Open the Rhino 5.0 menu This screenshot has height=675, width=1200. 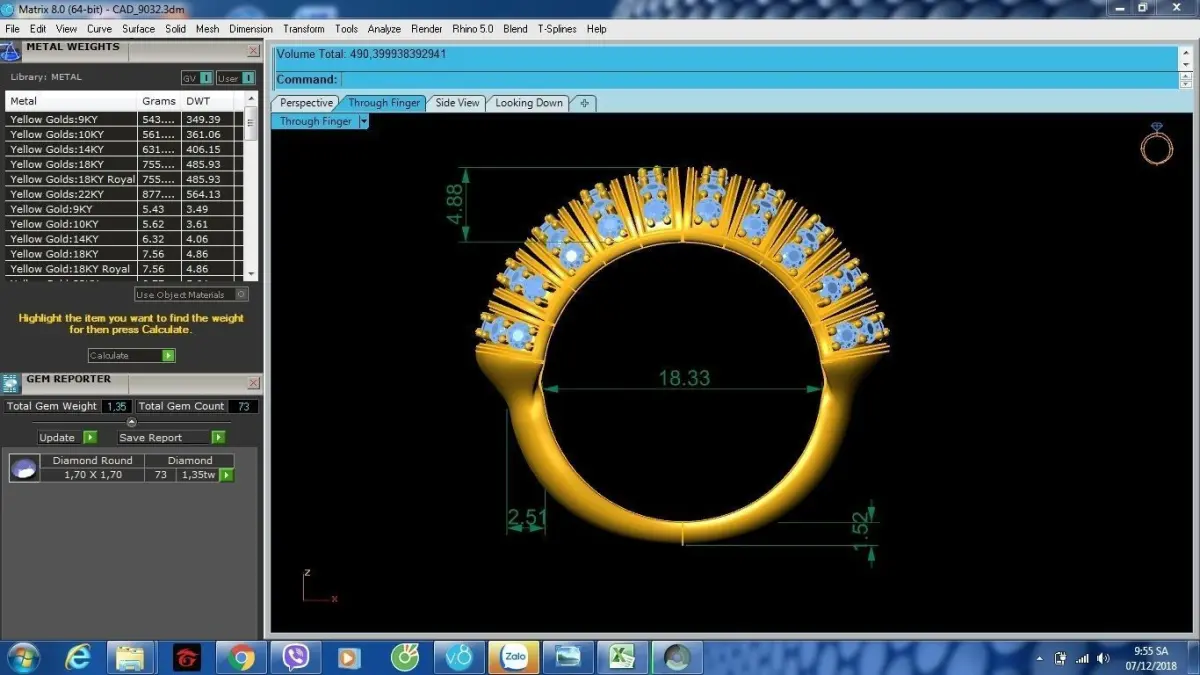[x=472, y=29]
